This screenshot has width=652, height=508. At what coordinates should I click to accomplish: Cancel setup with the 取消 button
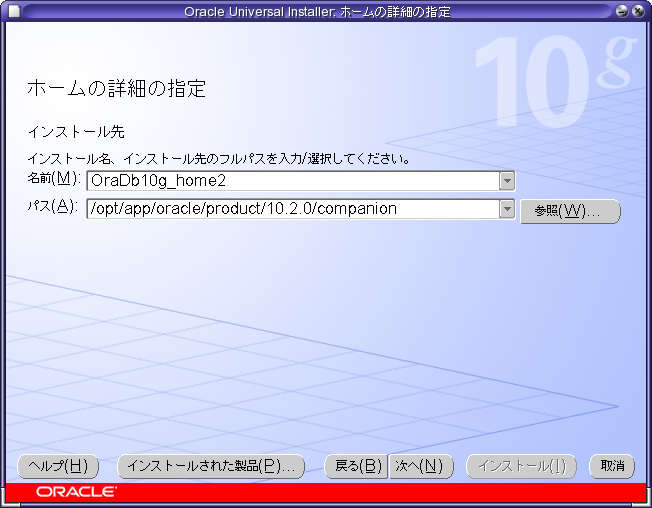[x=612, y=466]
